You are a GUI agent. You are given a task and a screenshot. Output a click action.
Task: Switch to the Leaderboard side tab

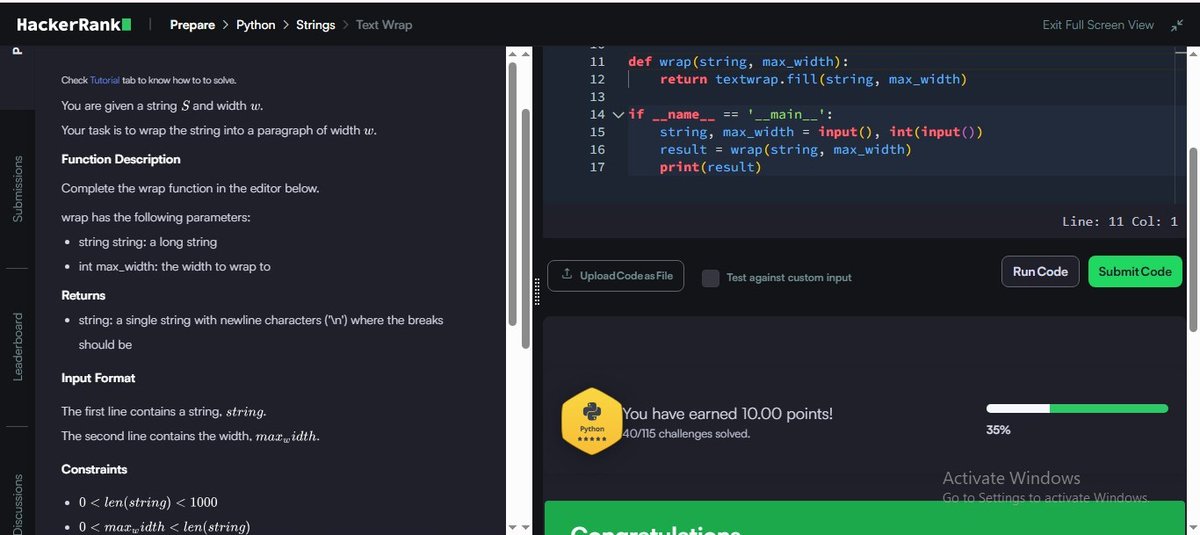(x=17, y=346)
